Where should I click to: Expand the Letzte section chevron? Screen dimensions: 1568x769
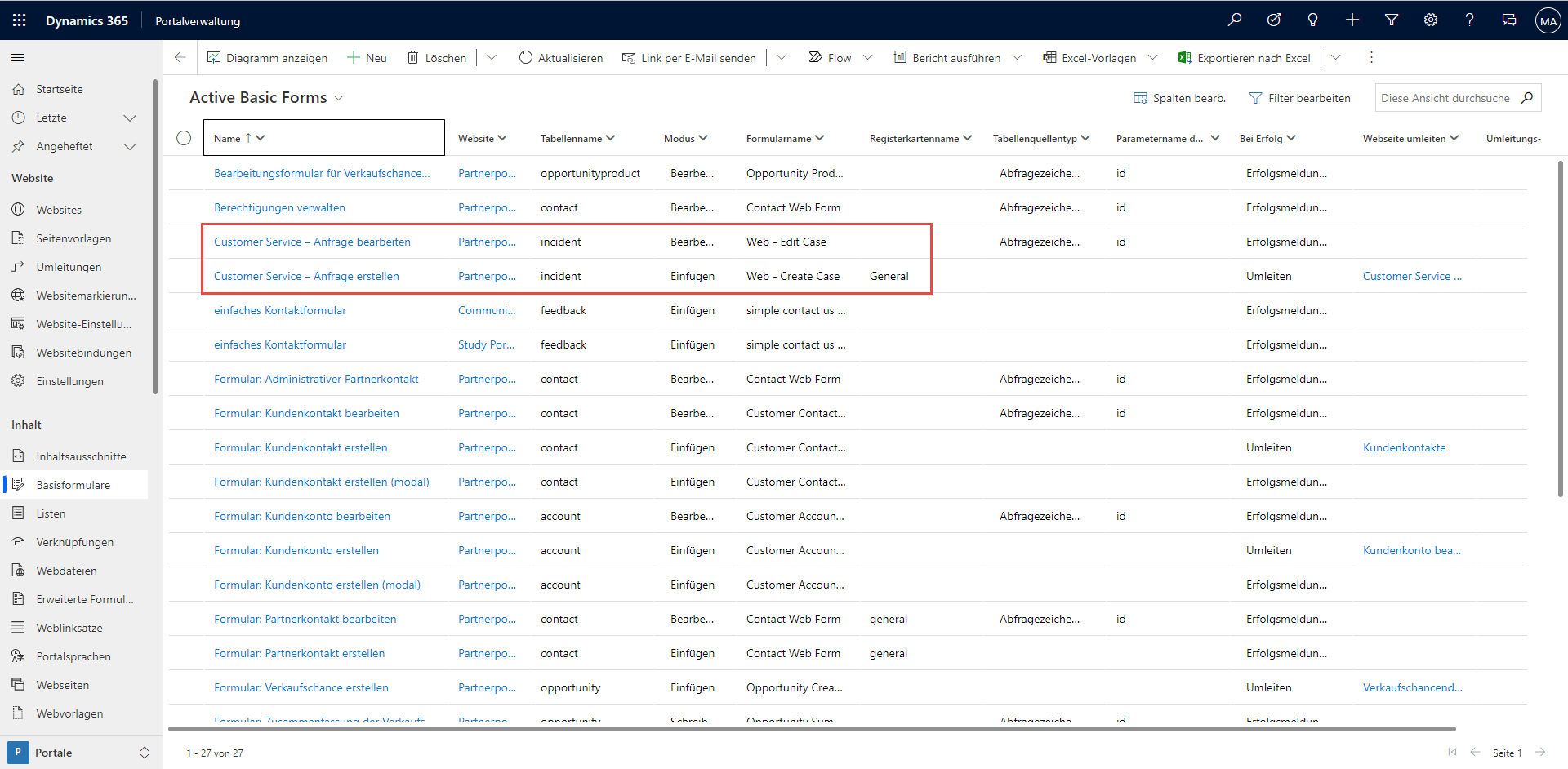click(x=129, y=118)
